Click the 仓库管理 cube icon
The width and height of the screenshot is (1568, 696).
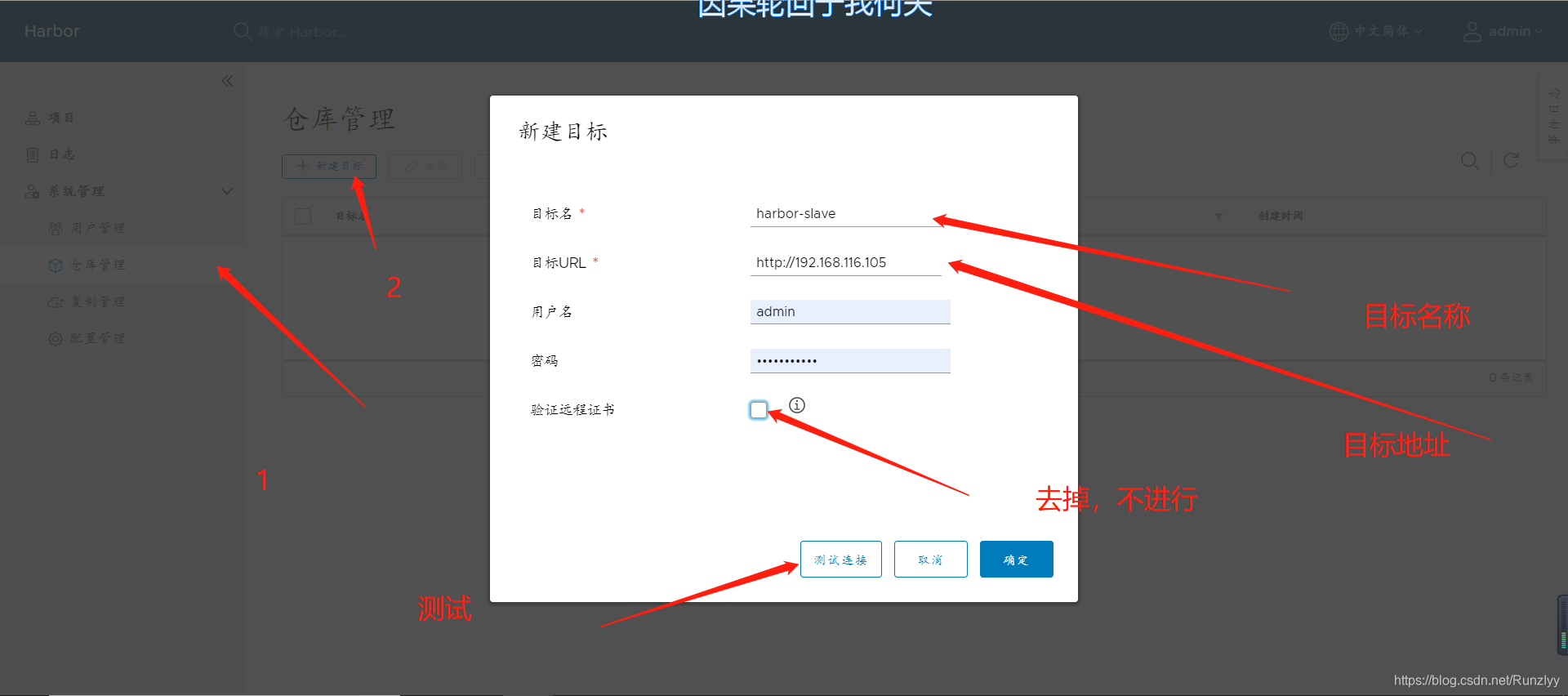(56, 265)
